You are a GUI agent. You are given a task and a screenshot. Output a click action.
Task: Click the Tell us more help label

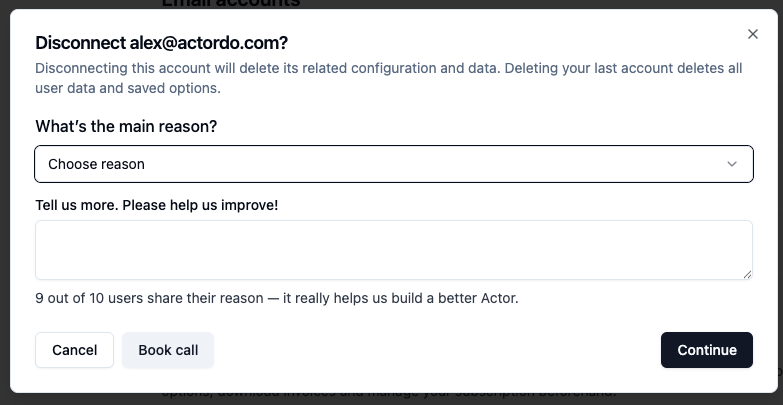click(x=157, y=205)
